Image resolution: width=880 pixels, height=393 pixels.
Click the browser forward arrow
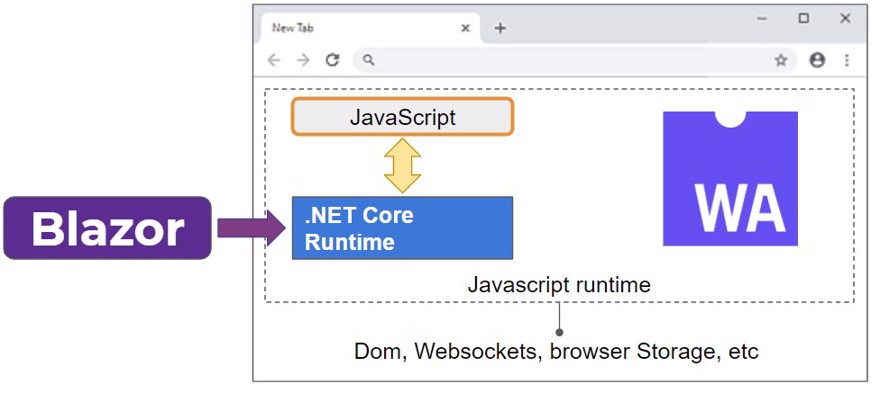click(x=303, y=60)
